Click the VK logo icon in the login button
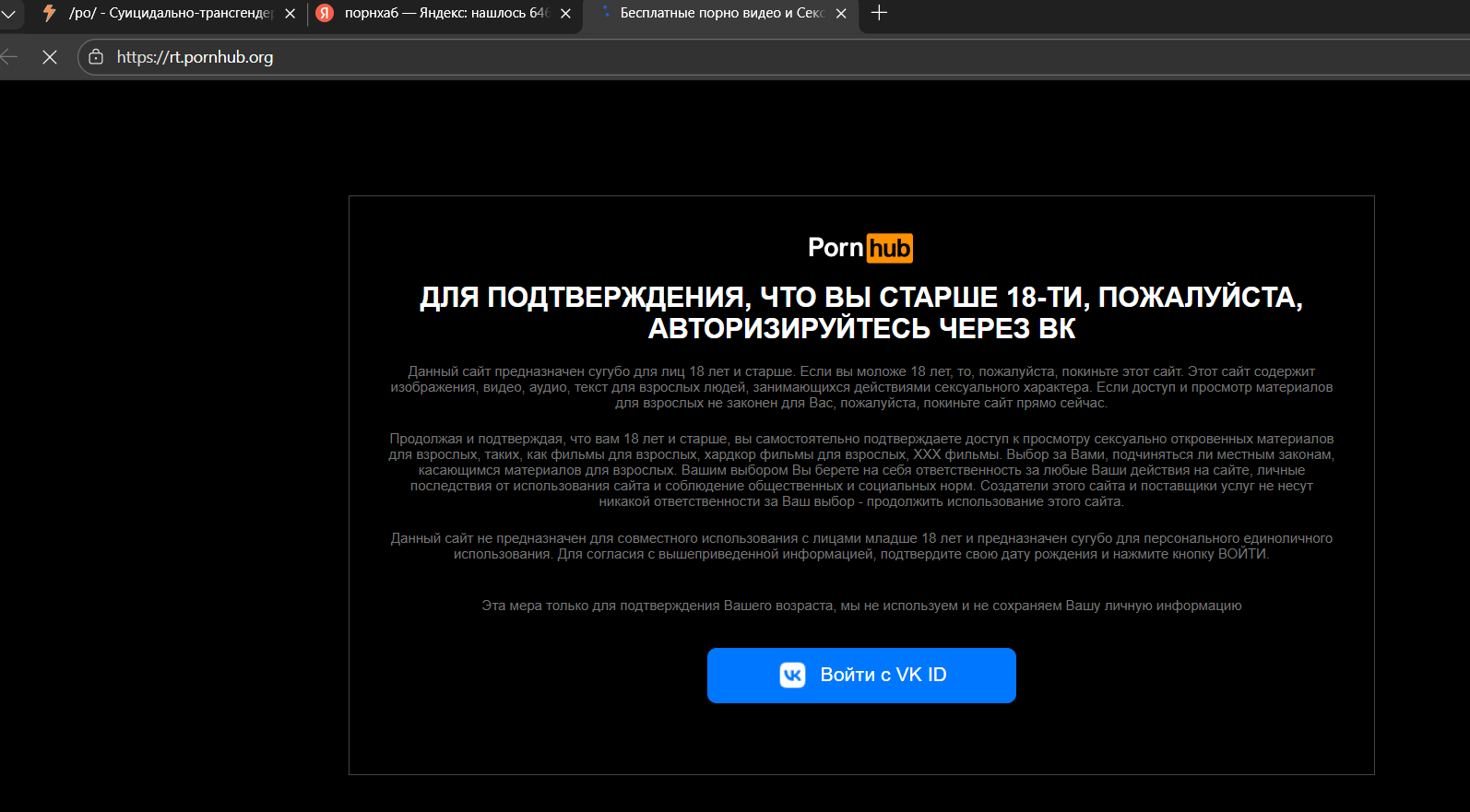The width and height of the screenshot is (1470, 812). [793, 676]
